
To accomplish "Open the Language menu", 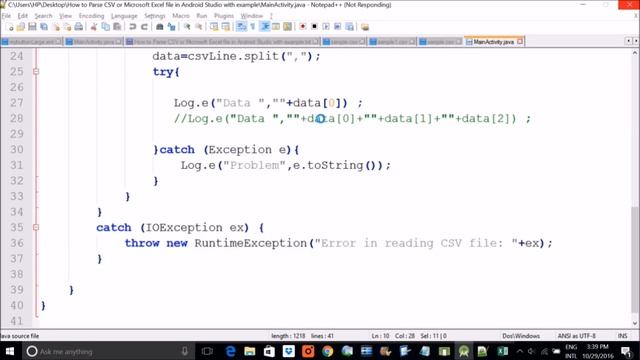I will point(124,16).
